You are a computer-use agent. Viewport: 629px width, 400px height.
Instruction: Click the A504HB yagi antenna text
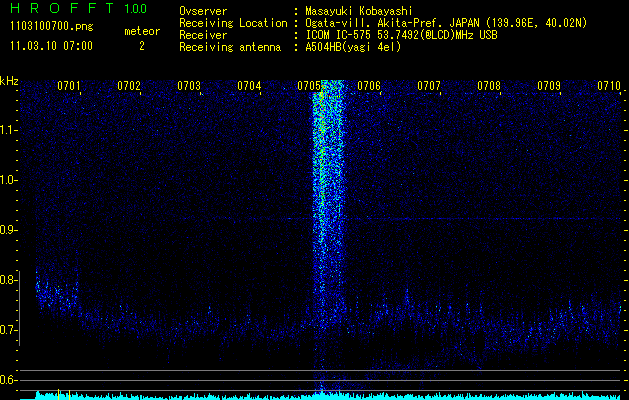coord(353,47)
